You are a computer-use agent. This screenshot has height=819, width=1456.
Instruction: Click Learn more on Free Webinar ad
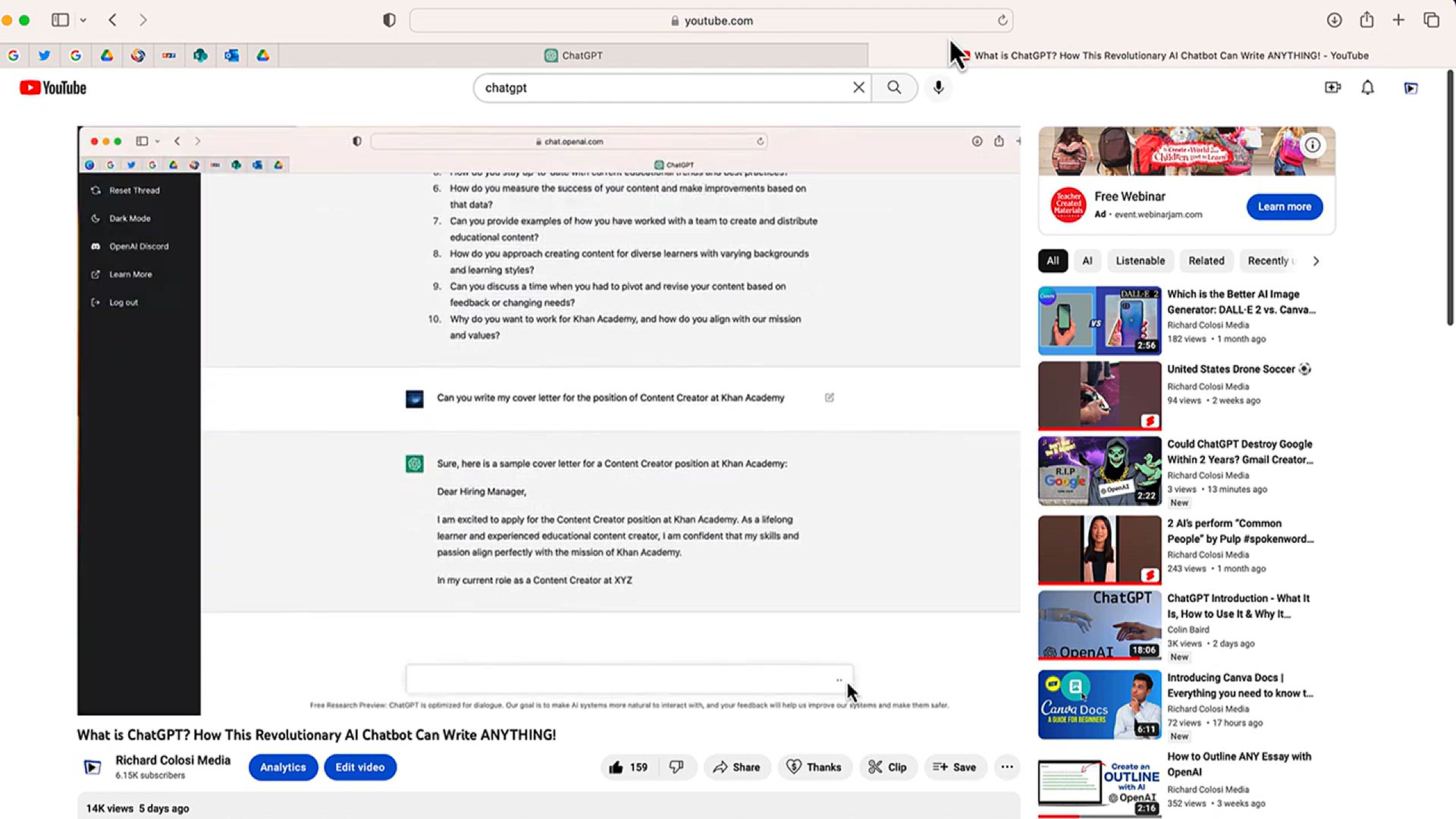pos(1284,206)
